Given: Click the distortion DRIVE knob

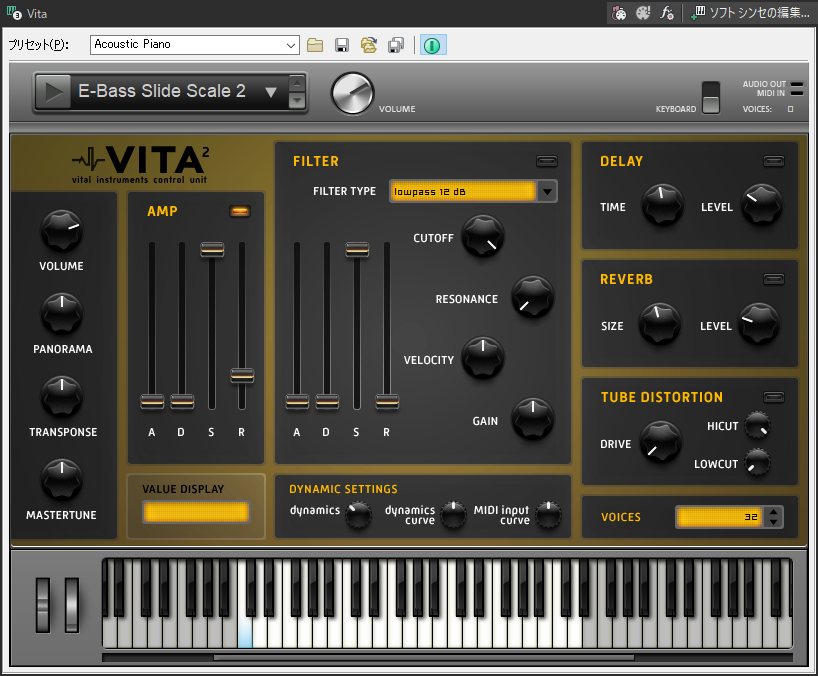Looking at the screenshot, I should tap(661, 442).
